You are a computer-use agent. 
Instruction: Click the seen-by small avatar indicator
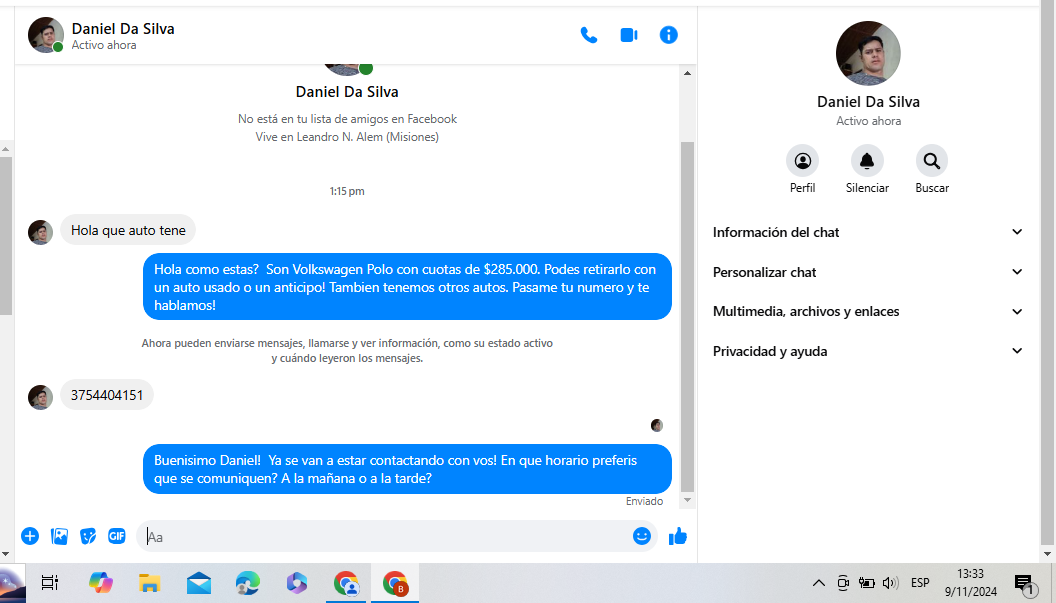657,425
